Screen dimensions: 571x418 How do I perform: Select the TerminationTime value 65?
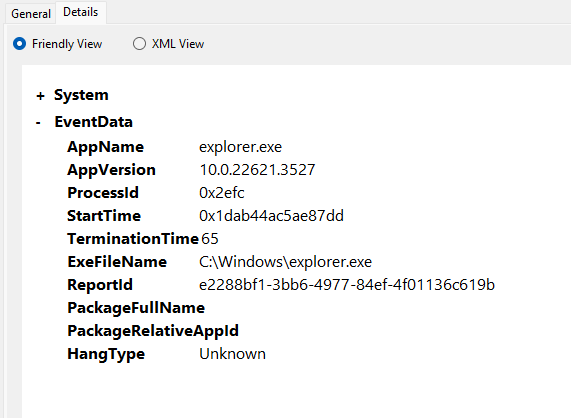(210, 239)
